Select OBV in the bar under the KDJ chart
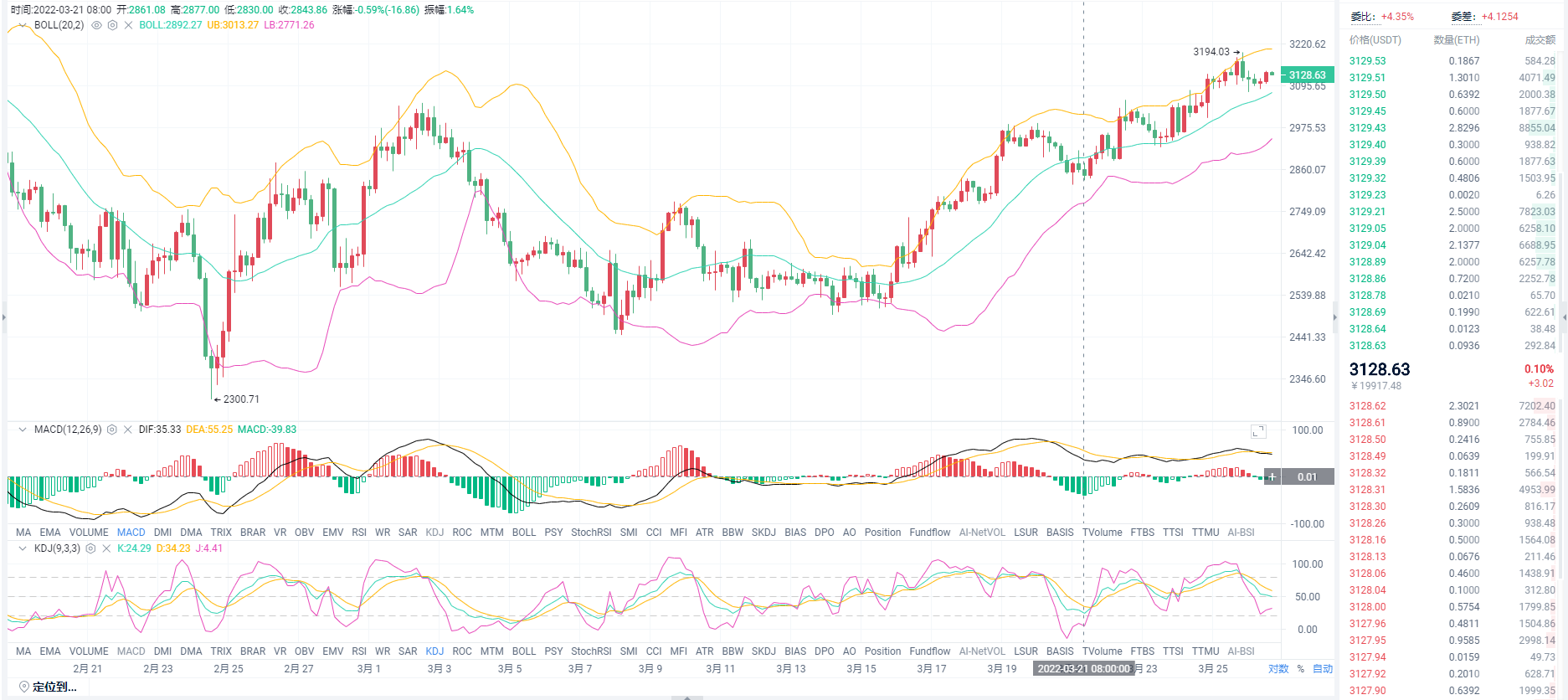The width and height of the screenshot is (1568, 700). tap(305, 651)
